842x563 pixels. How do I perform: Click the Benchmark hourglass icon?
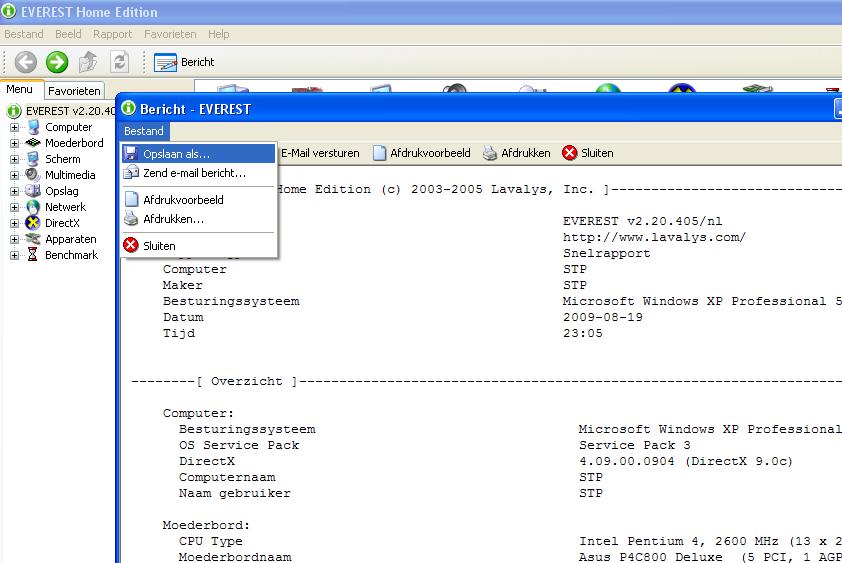33,255
